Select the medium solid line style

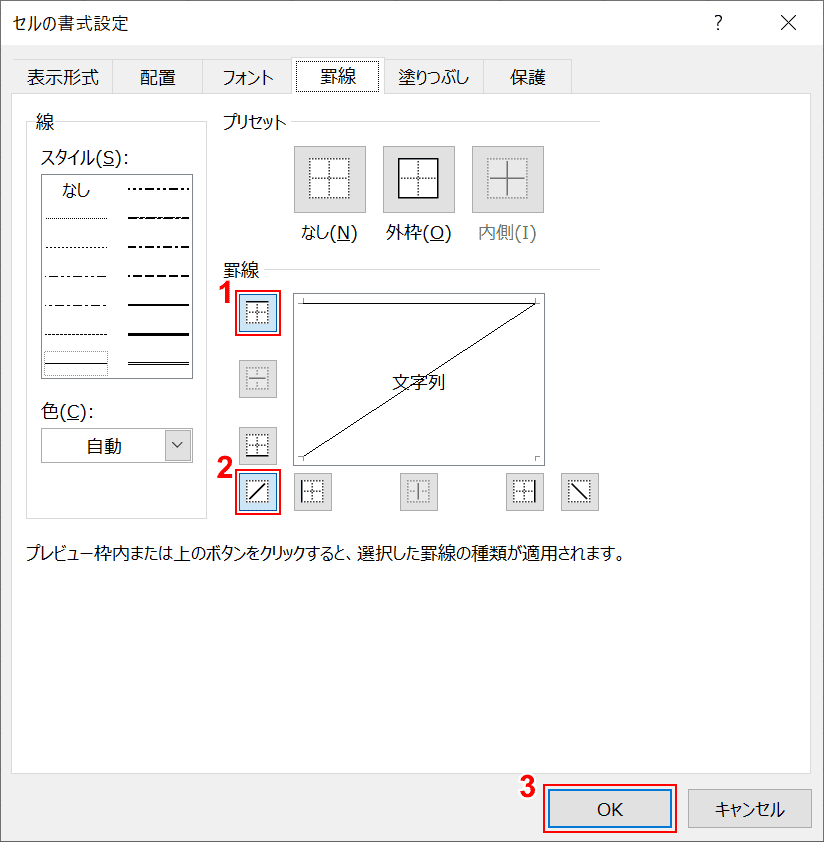pyautogui.click(x=158, y=305)
